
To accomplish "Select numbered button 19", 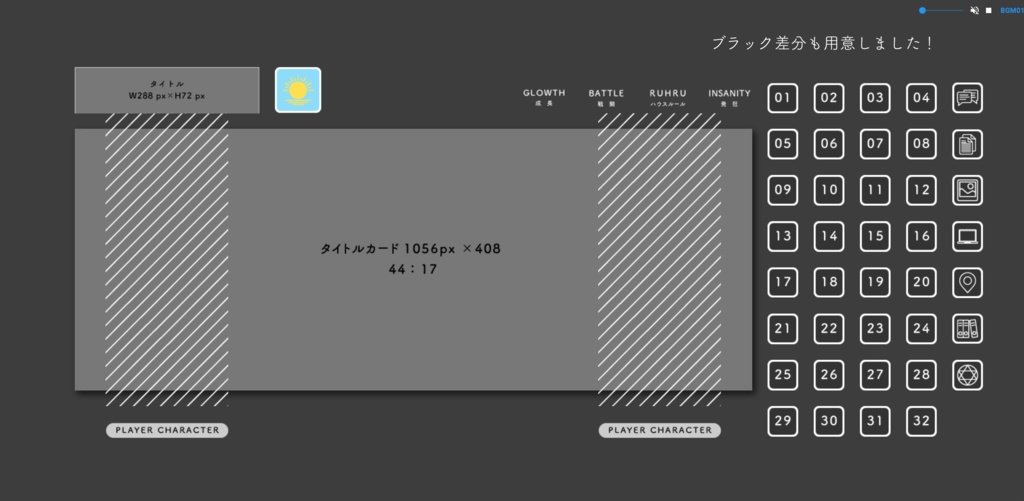I will (875, 283).
